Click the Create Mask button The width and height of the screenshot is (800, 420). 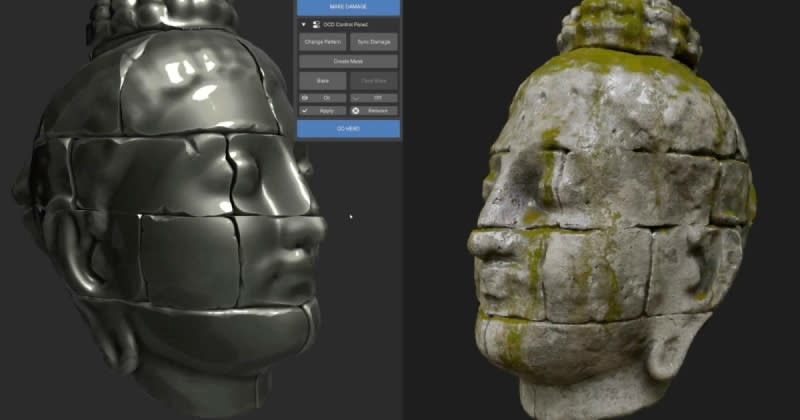coord(348,61)
